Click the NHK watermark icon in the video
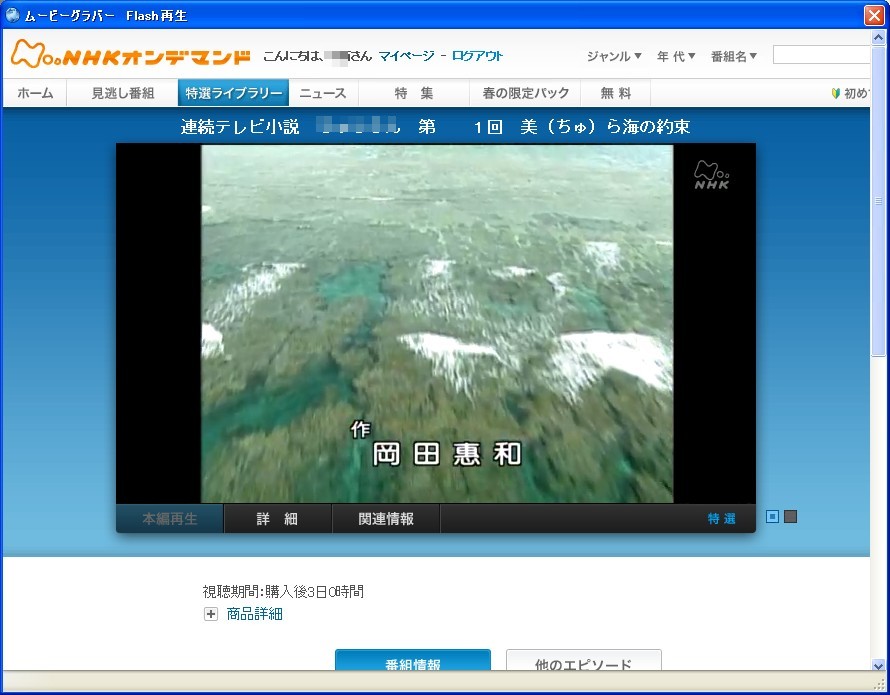The height and width of the screenshot is (695, 890). (x=712, y=175)
